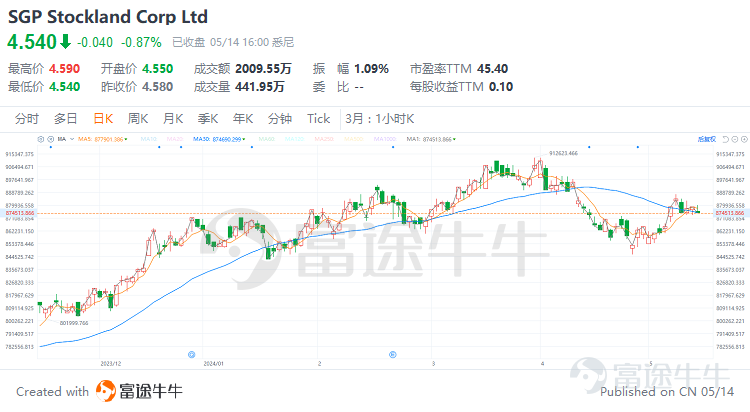Toggle the faded MA500 indicator

tap(354, 139)
